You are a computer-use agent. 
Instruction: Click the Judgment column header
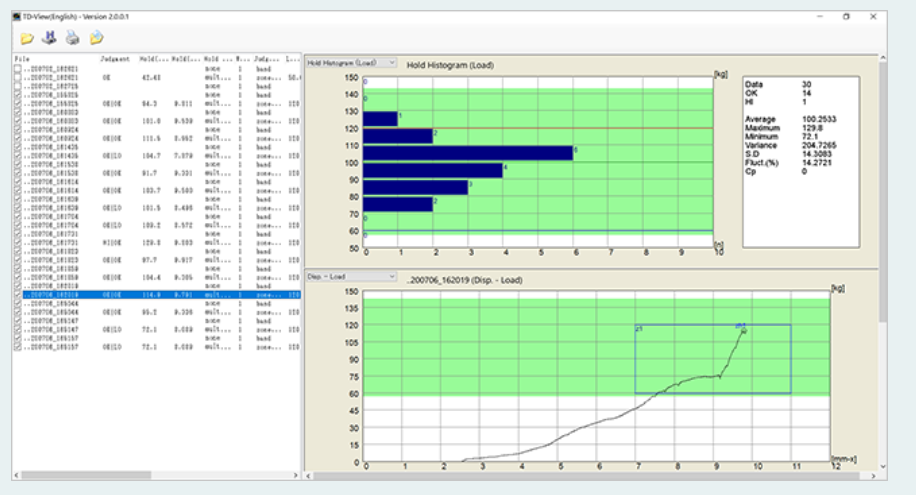(x=116, y=59)
